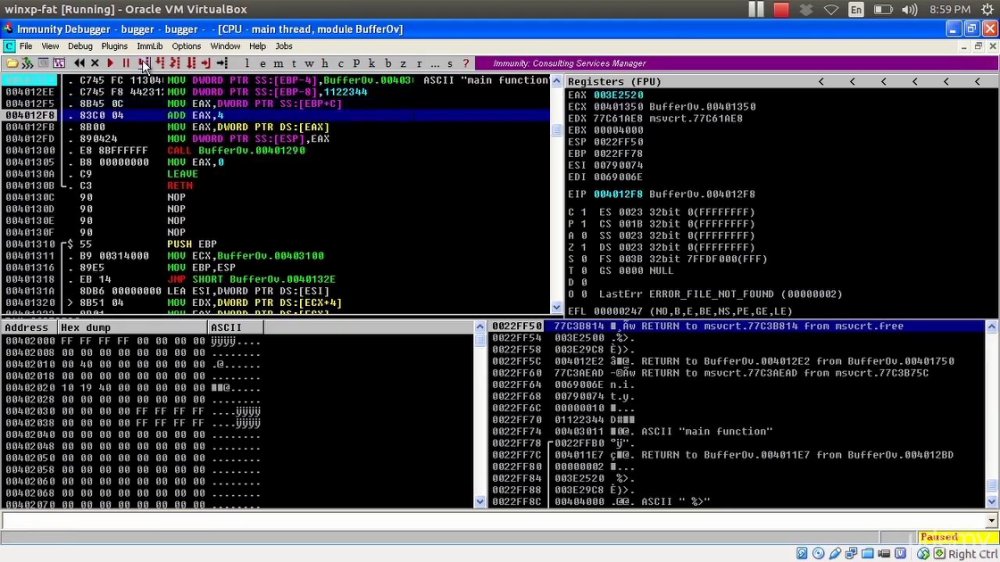Open the File menu
Screen dimensions: 1000x562
coord(26,46)
